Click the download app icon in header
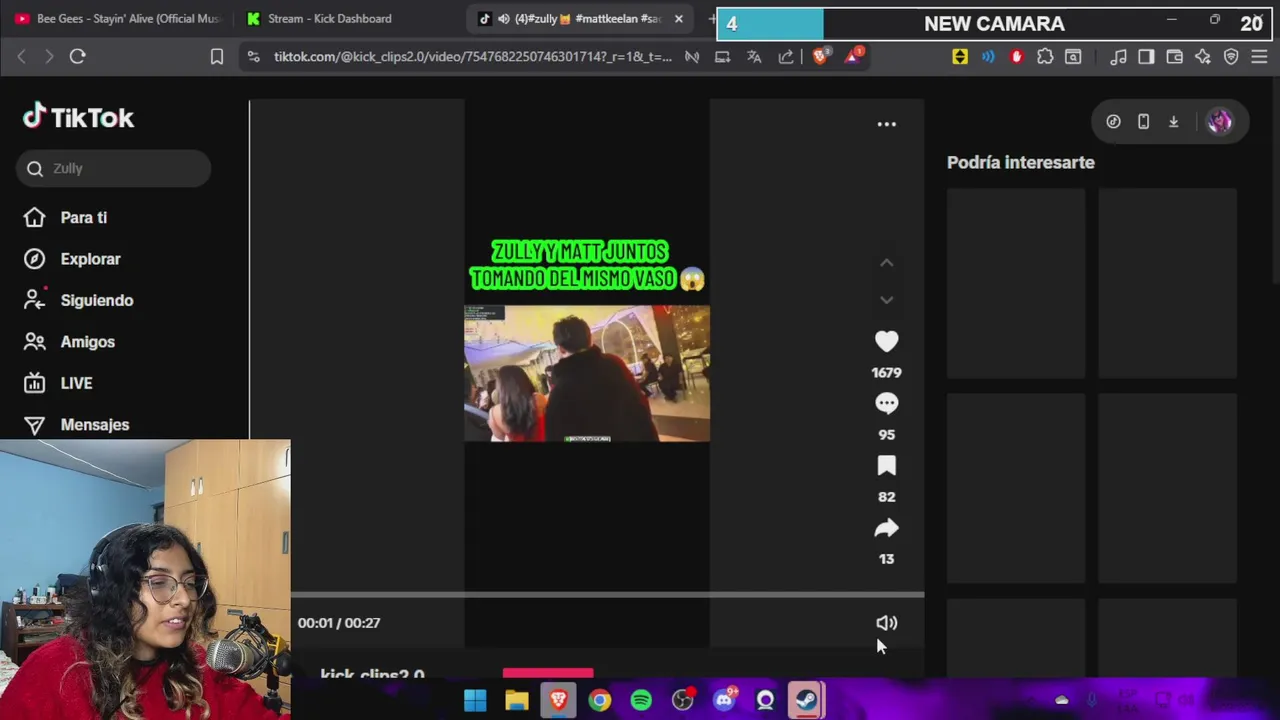 1174,122
